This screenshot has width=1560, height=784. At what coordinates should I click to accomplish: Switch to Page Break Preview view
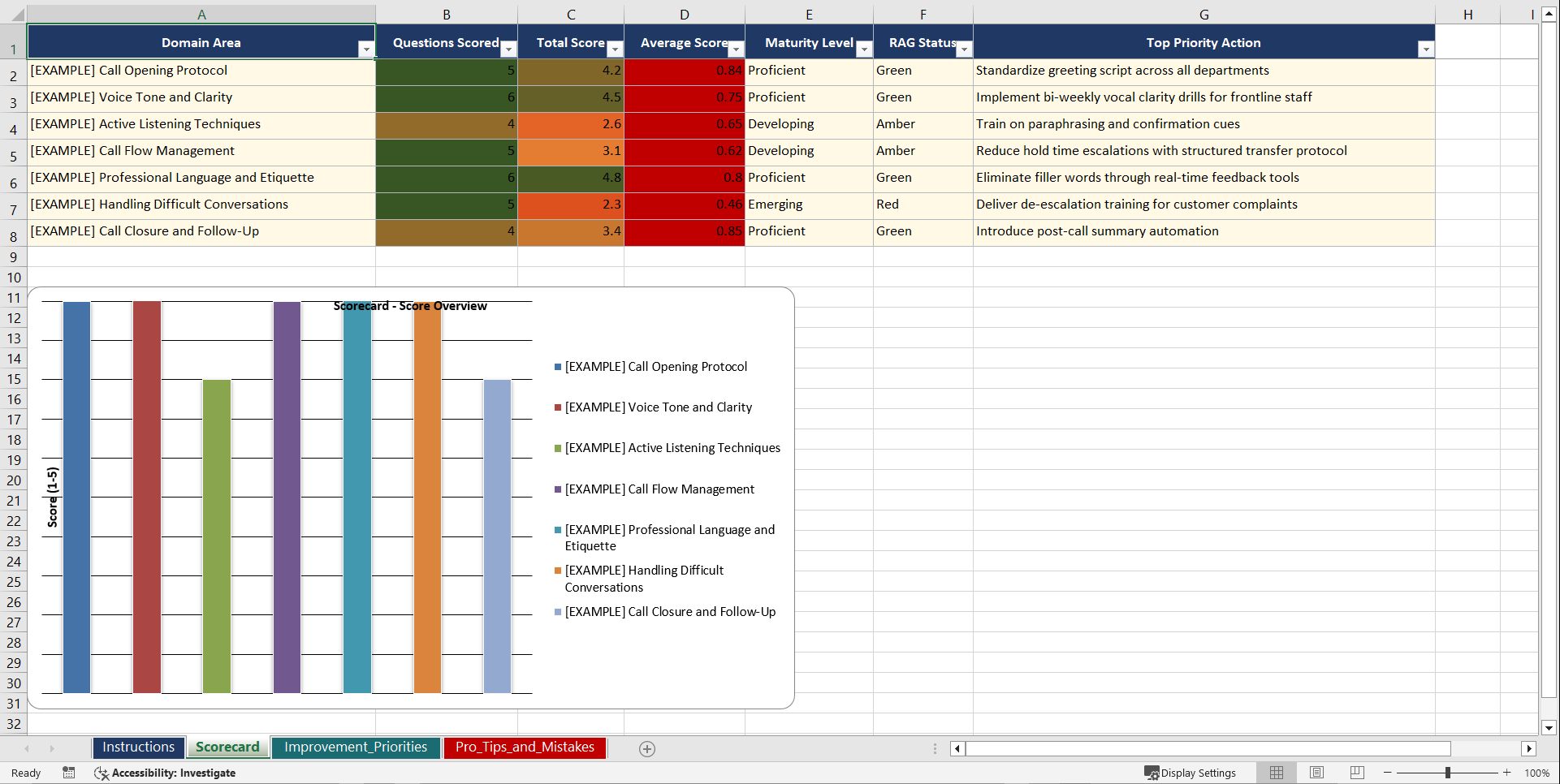(1356, 773)
